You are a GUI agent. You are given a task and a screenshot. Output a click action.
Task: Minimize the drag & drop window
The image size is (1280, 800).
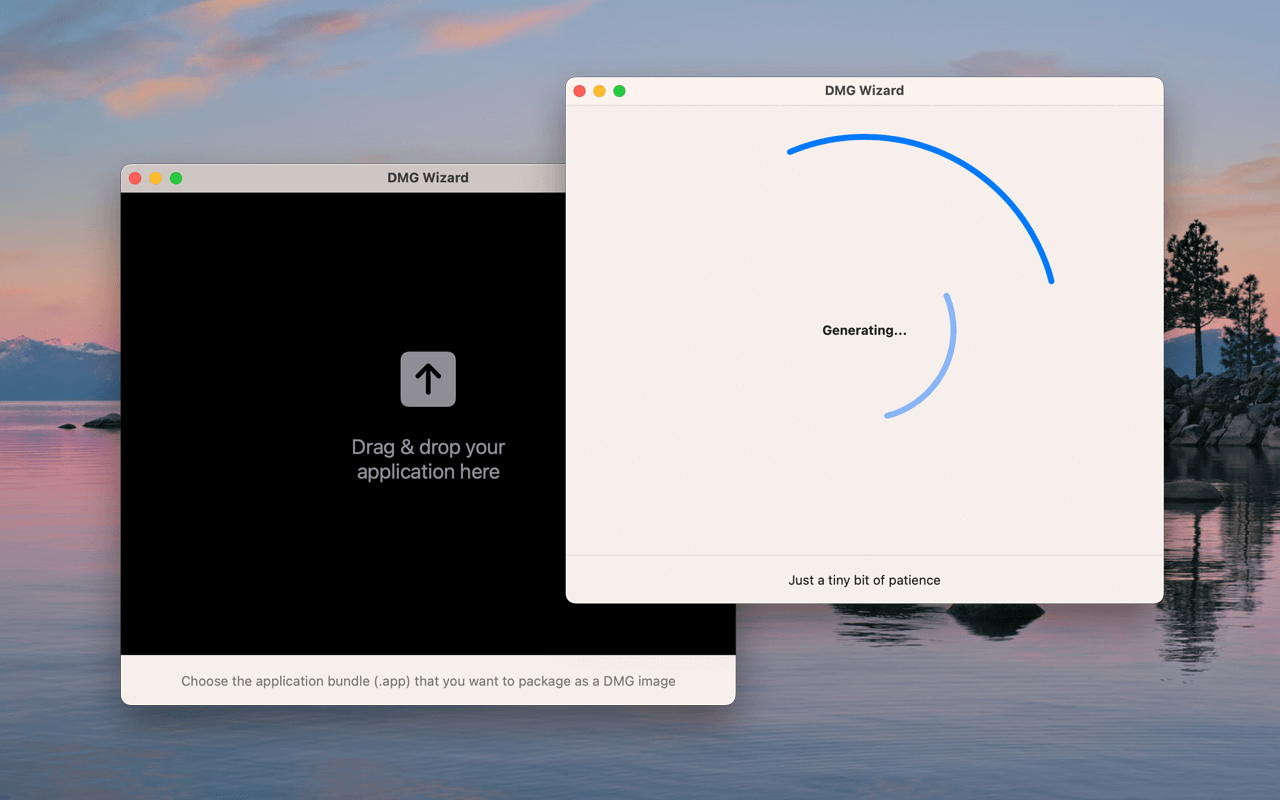tap(155, 178)
